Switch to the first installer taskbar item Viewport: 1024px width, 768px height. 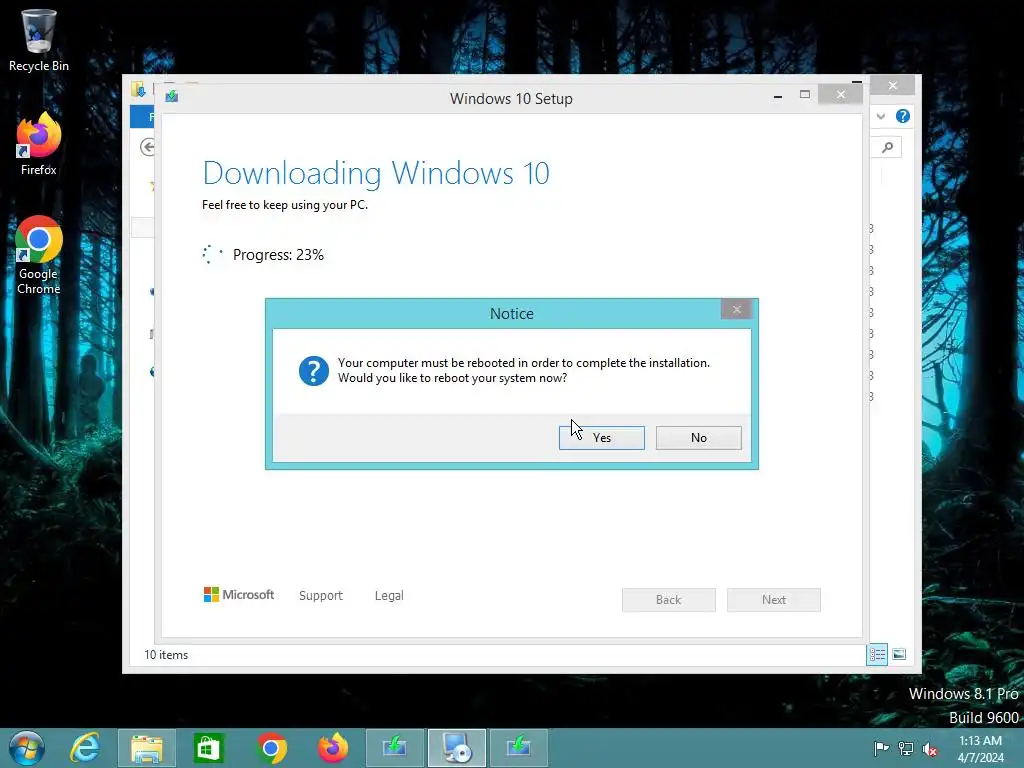point(394,748)
